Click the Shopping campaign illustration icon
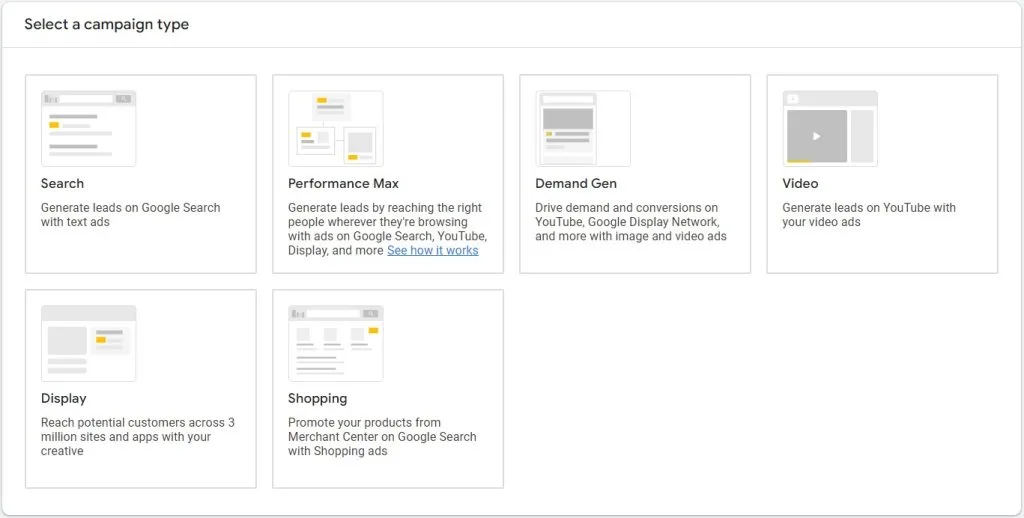The image size is (1024, 518). [336, 344]
